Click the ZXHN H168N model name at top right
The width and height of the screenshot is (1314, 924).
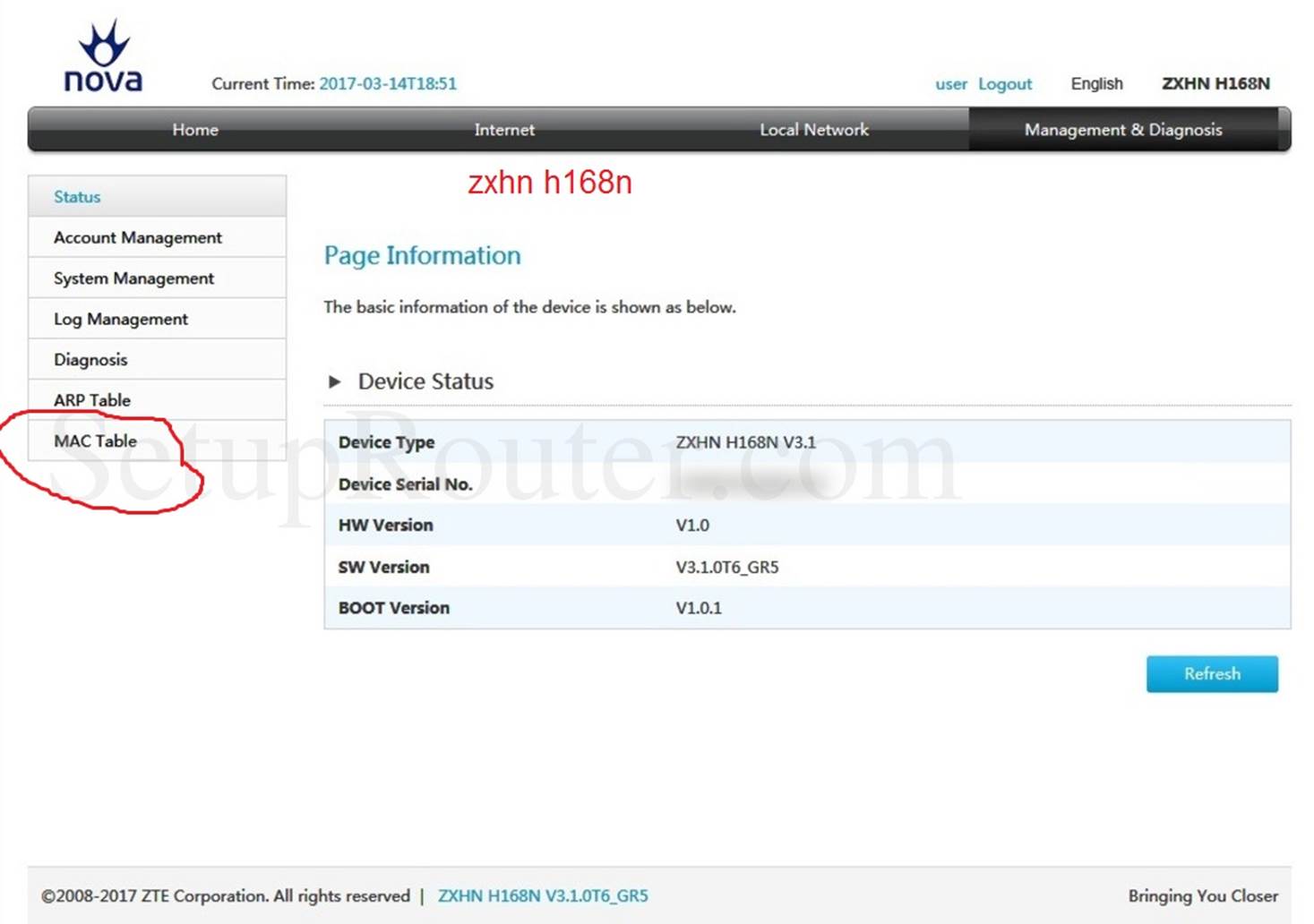[1215, 84]
